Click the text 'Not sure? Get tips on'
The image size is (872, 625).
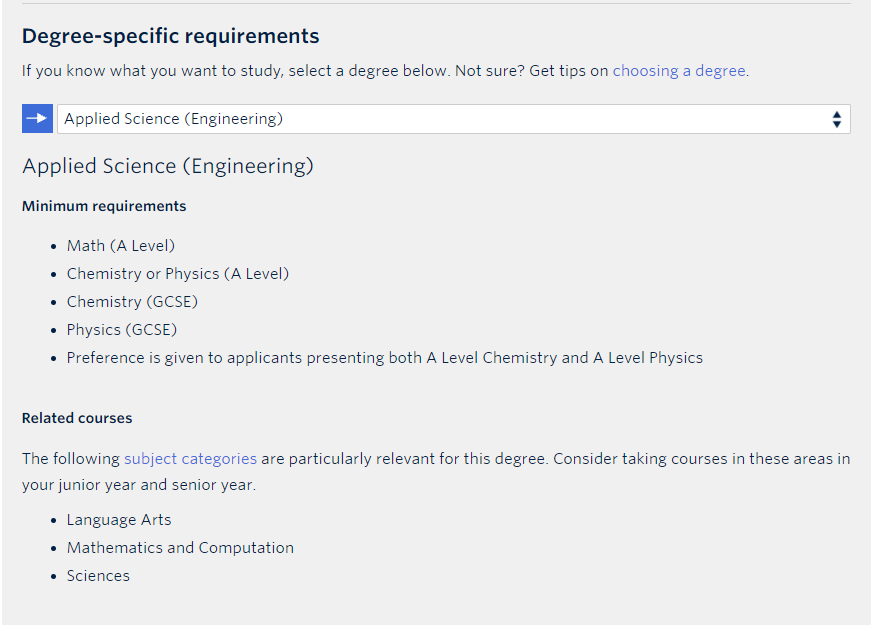532,71
